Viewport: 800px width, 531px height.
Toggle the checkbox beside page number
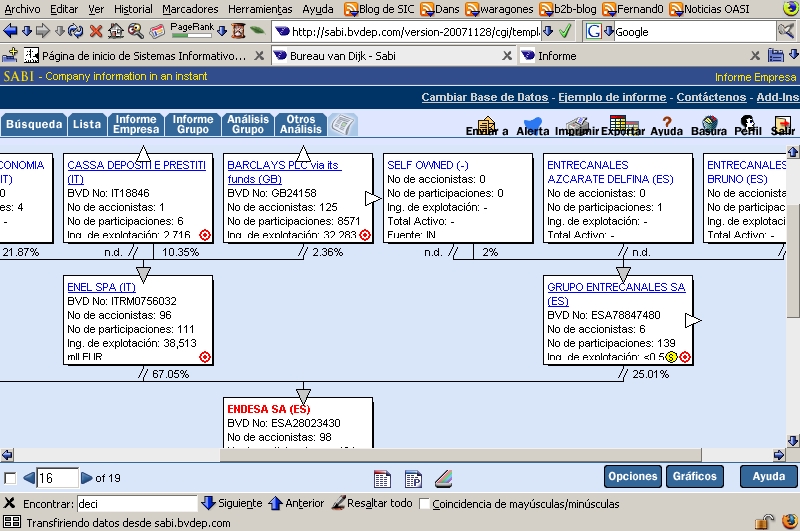pos(10,478)
